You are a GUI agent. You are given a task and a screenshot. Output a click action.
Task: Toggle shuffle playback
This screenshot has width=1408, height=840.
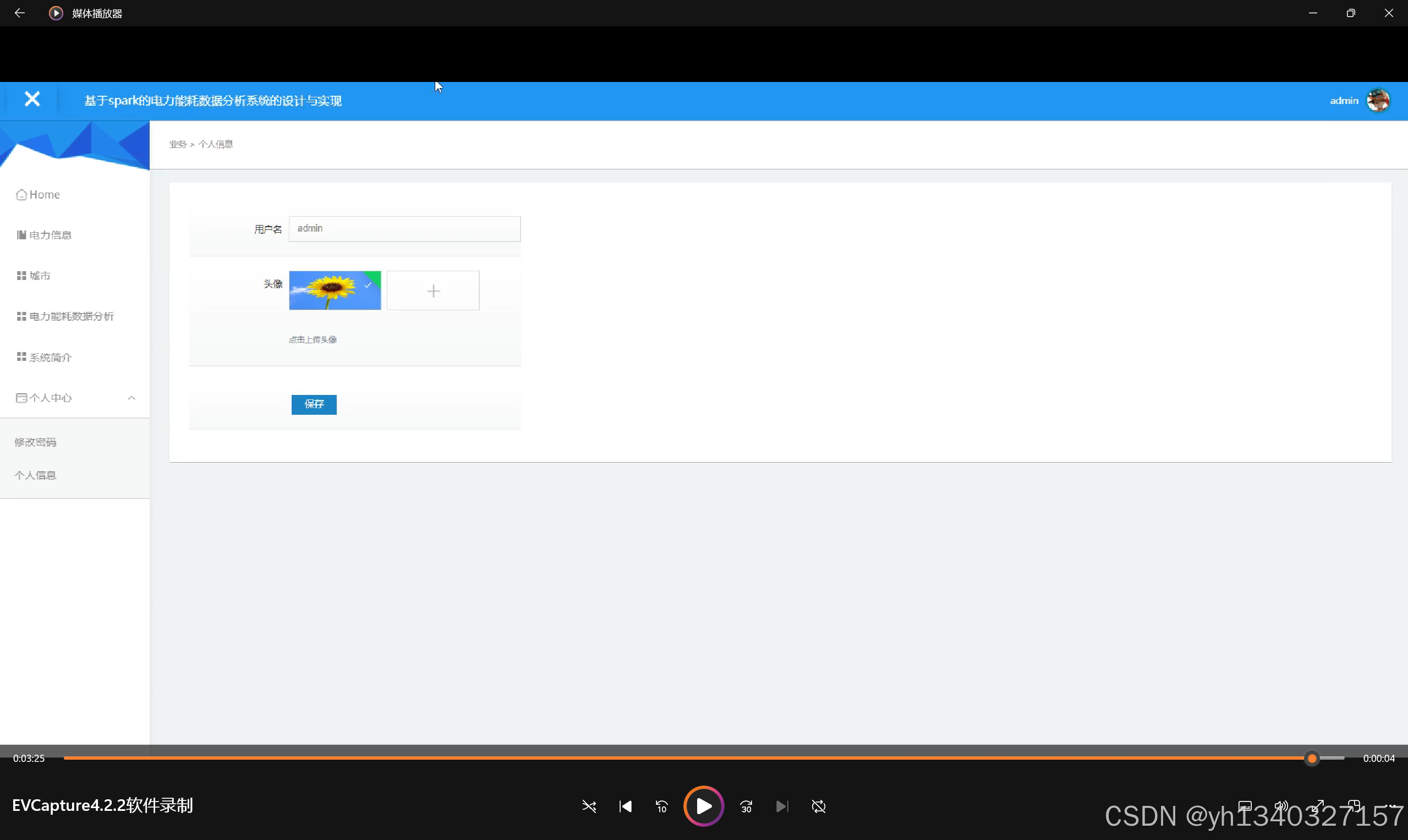[589, 806]
